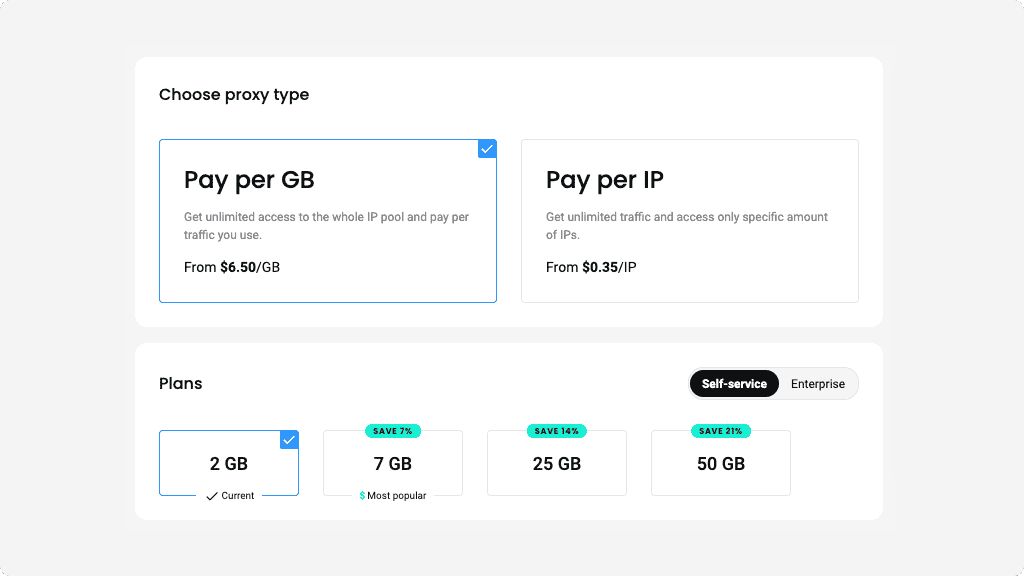The height and width of the screenshot is (576, 1024).
Task: Click the Choose proxy type heading
Action: click(234, 95)
